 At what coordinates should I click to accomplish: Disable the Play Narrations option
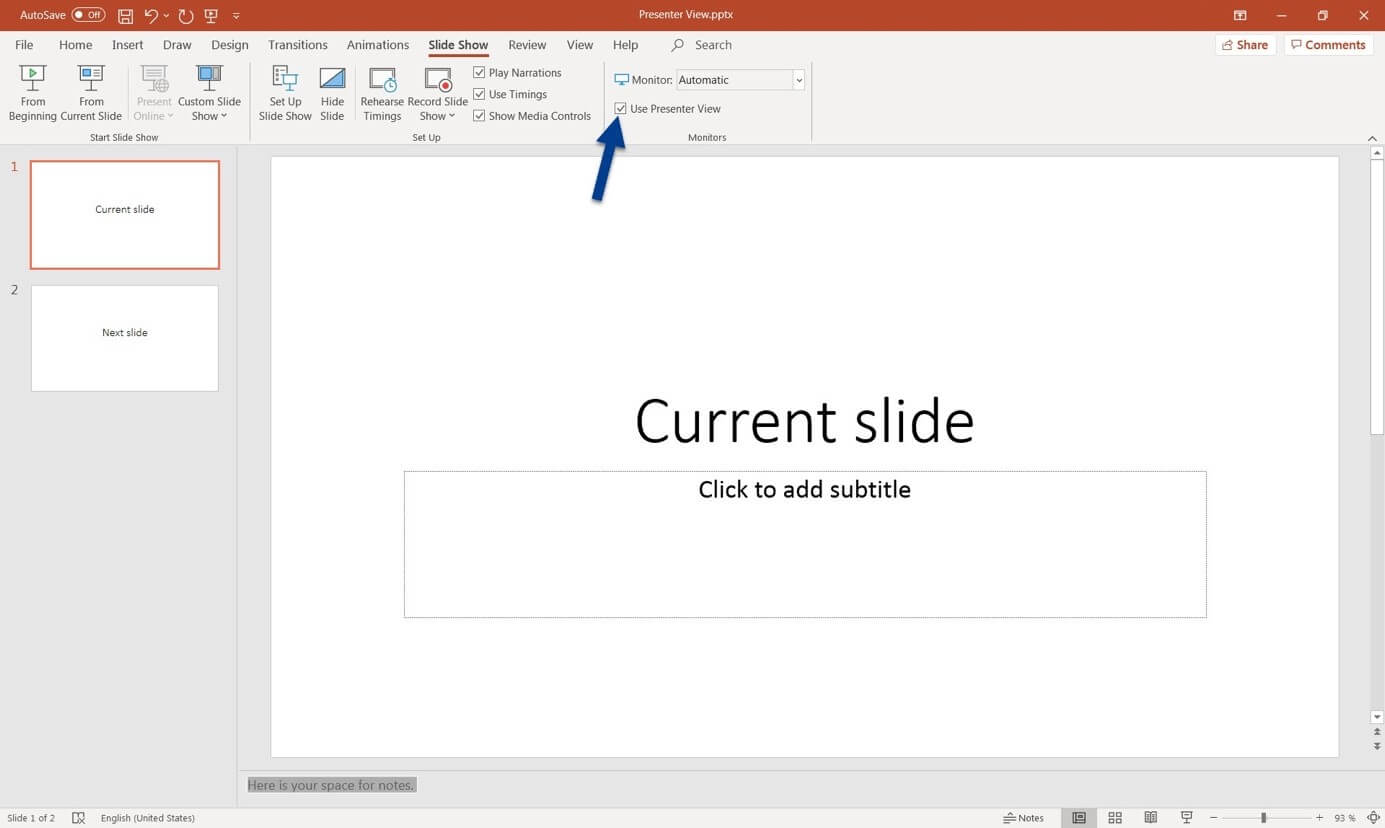[x=479, y=72]
